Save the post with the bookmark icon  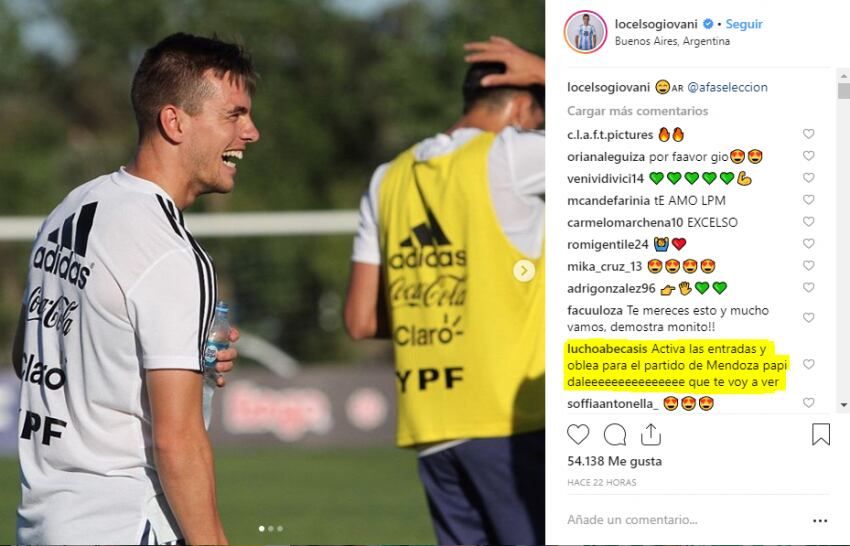click(821, 434)
